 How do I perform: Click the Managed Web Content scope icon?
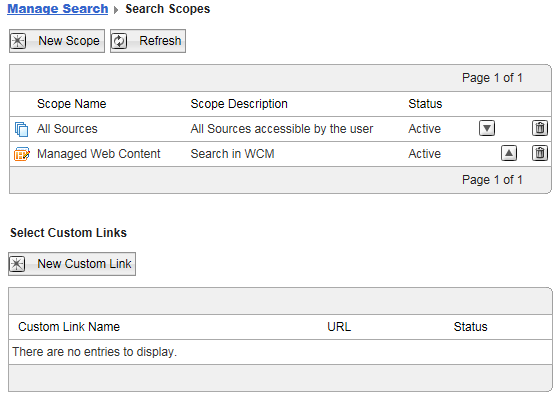point(22,154)
